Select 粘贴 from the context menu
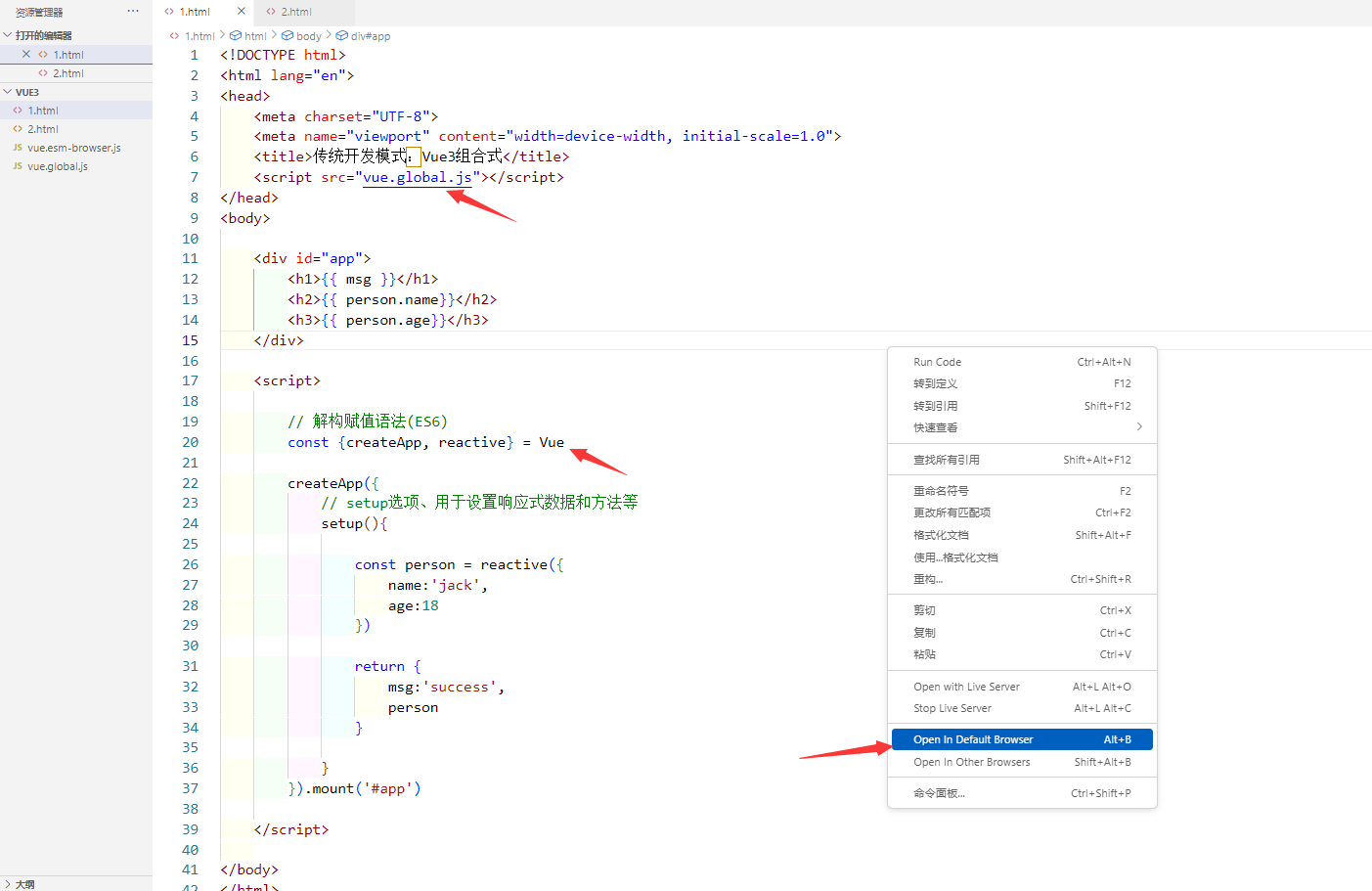The width and height of the screenshot is (1372, 891). (x=1022, y=654)
